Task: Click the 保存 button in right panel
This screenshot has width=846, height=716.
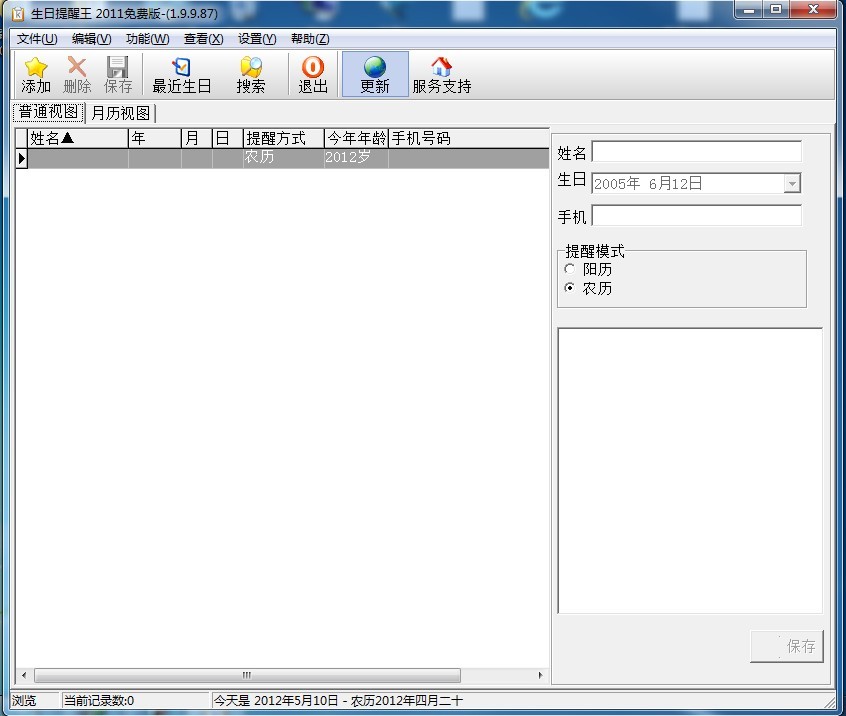Action: [787, 646]
